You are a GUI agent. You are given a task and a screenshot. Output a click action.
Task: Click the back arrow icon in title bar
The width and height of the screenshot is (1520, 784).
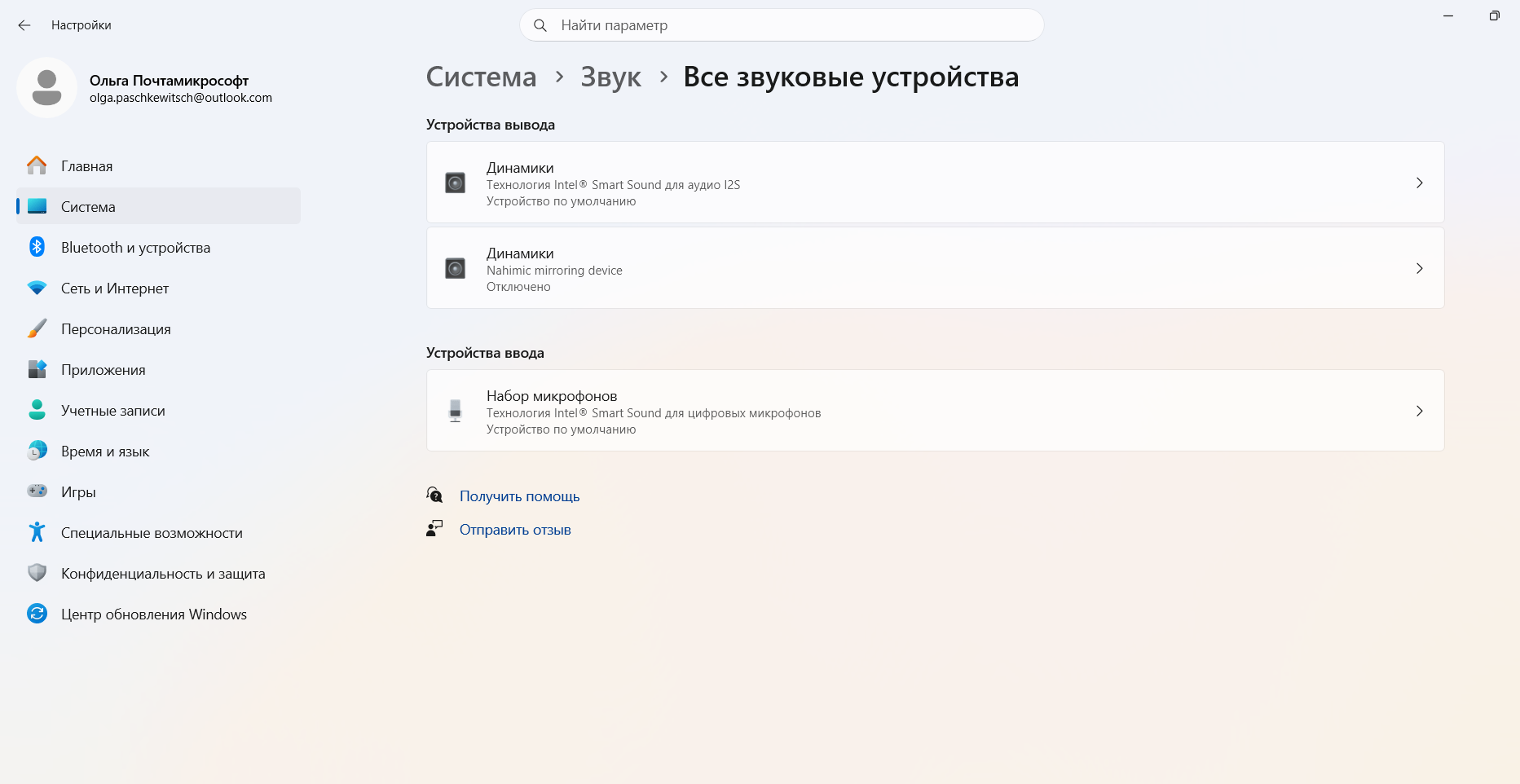pos(24,25)
